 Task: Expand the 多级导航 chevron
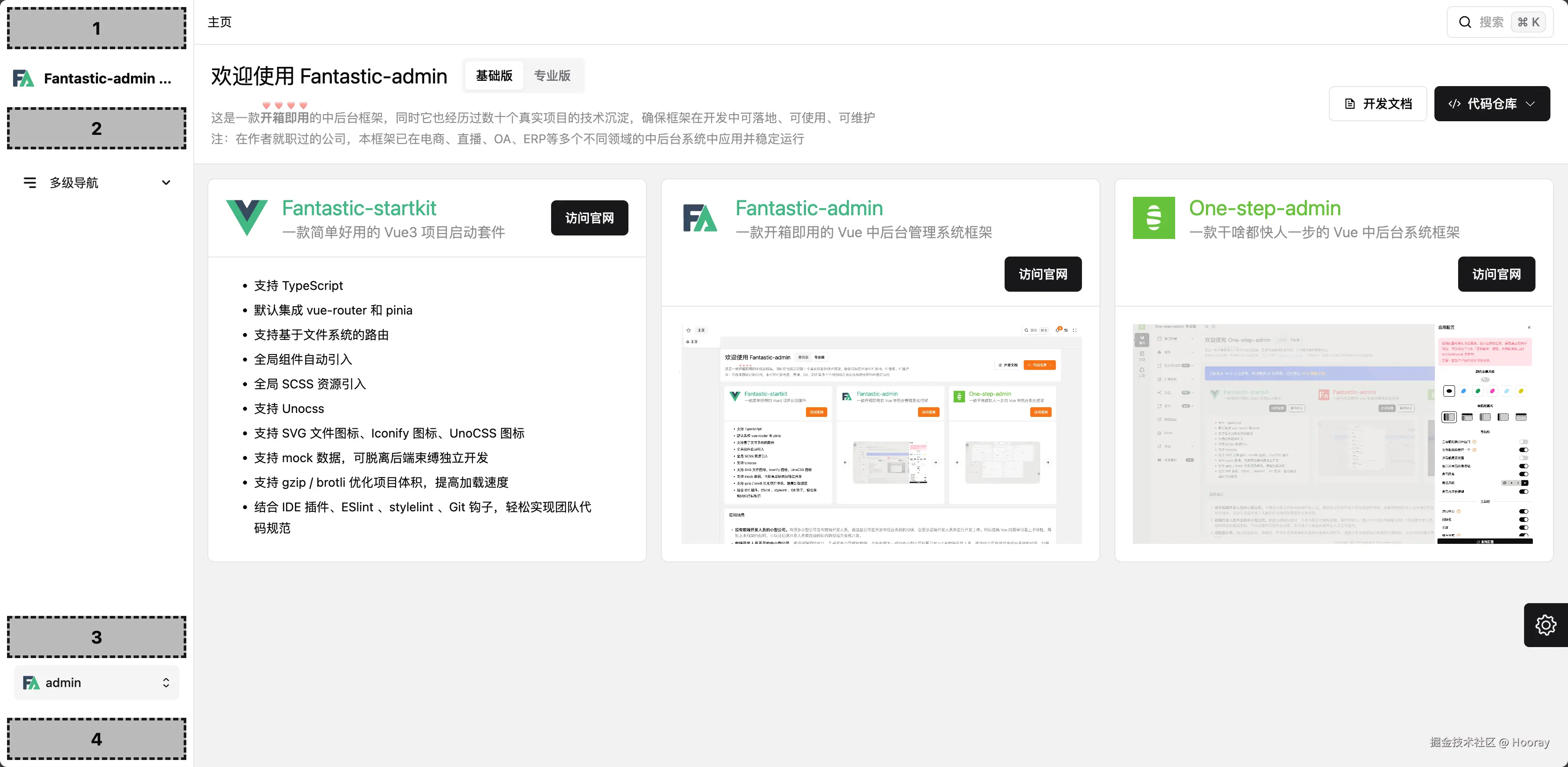click(166, 182)
